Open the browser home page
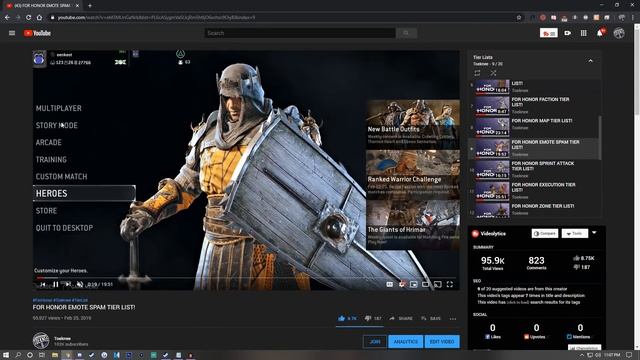640x360 pixels. [39, 18]
